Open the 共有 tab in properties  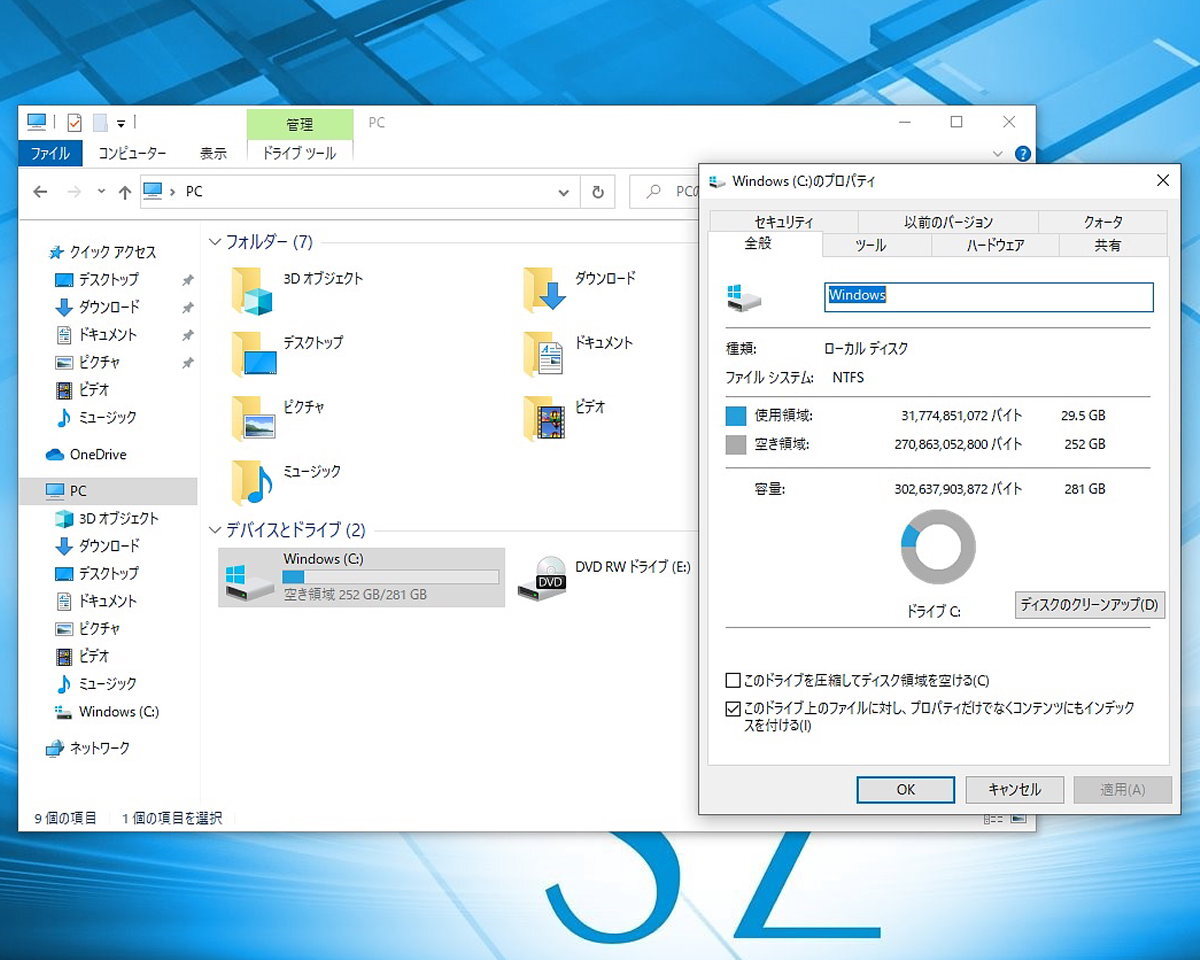pyautogui.click(x=1108, y=245)
